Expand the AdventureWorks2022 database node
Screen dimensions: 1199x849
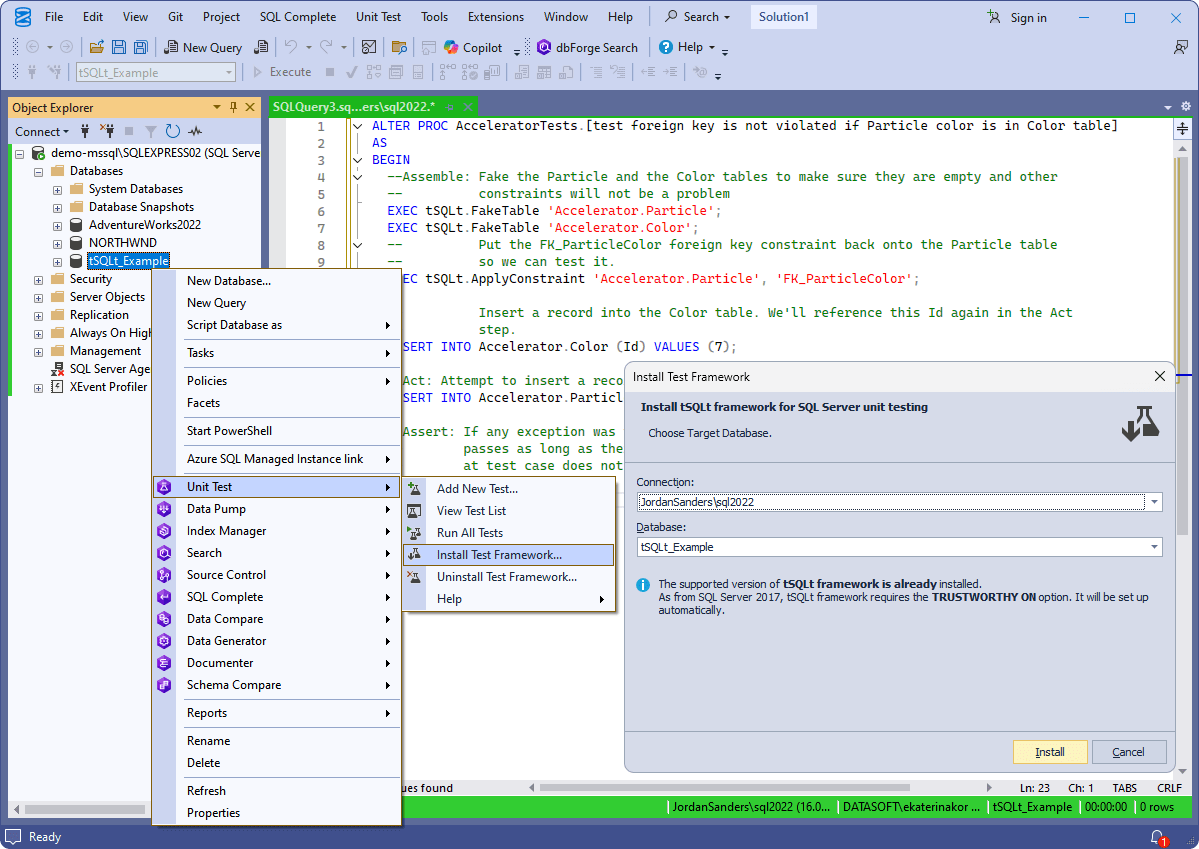click(x=57, y=226)
